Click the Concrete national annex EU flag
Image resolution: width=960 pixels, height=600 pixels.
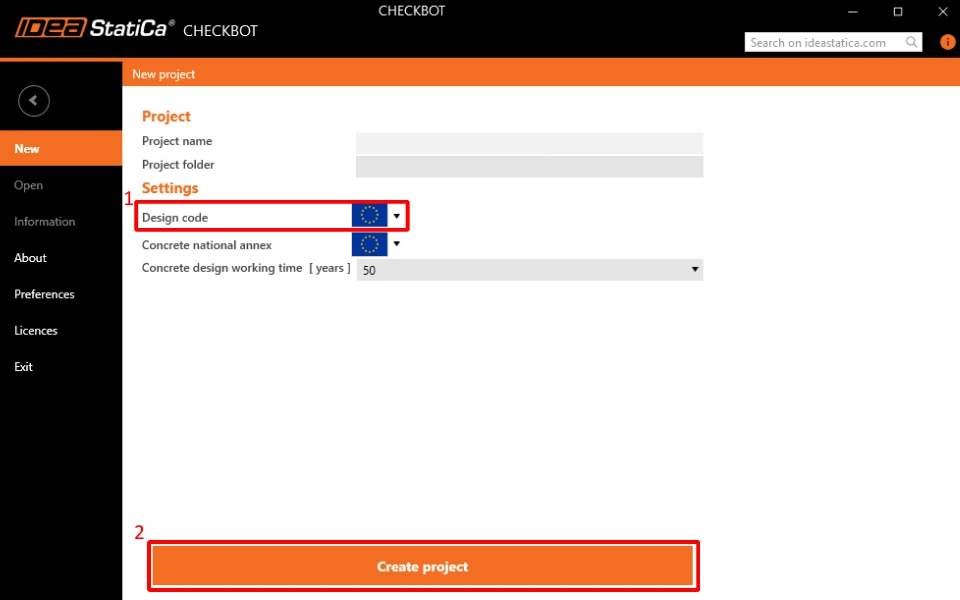click(369, 244)
